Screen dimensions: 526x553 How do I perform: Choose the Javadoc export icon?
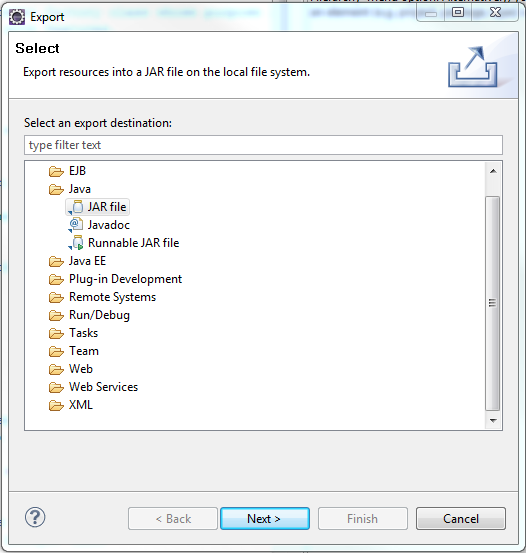pyautogui.click(x=76, y=225)
